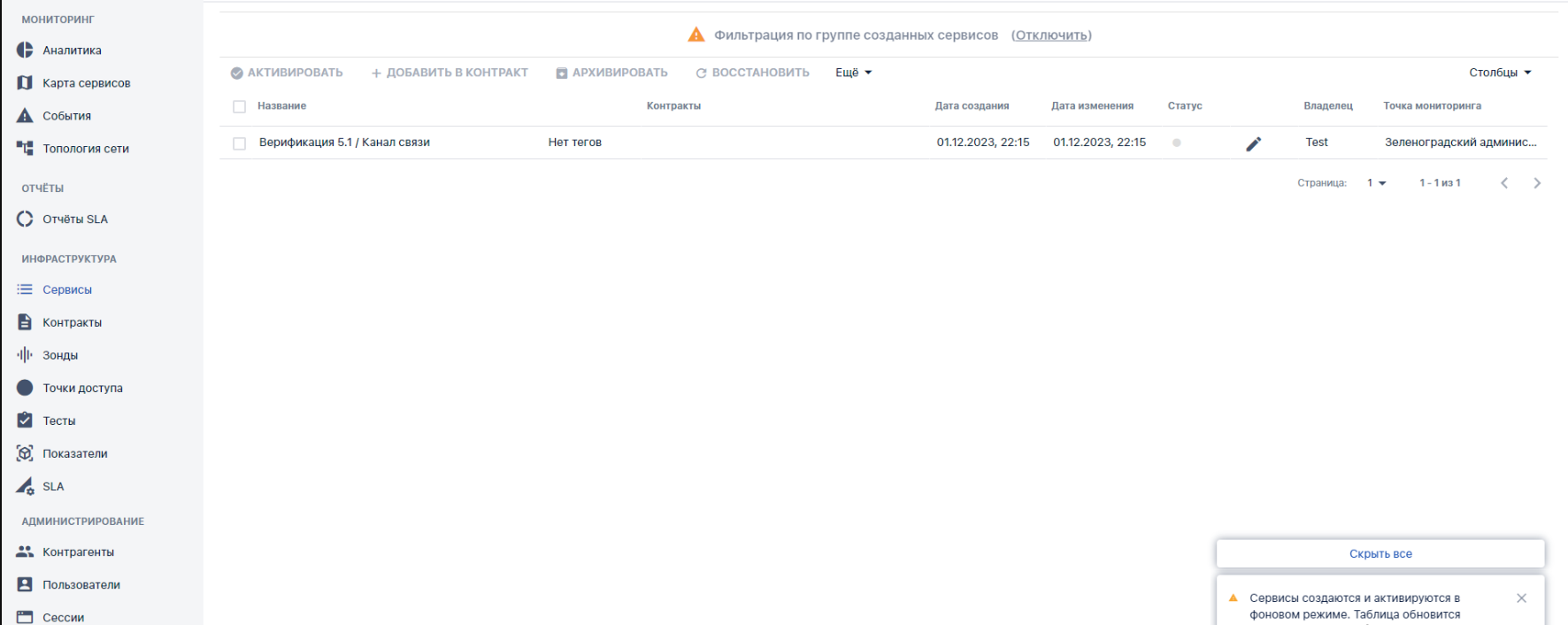Click the Зонды waveform icon
Viewport: 1568px width, 625px height.
tap(25, 355)
